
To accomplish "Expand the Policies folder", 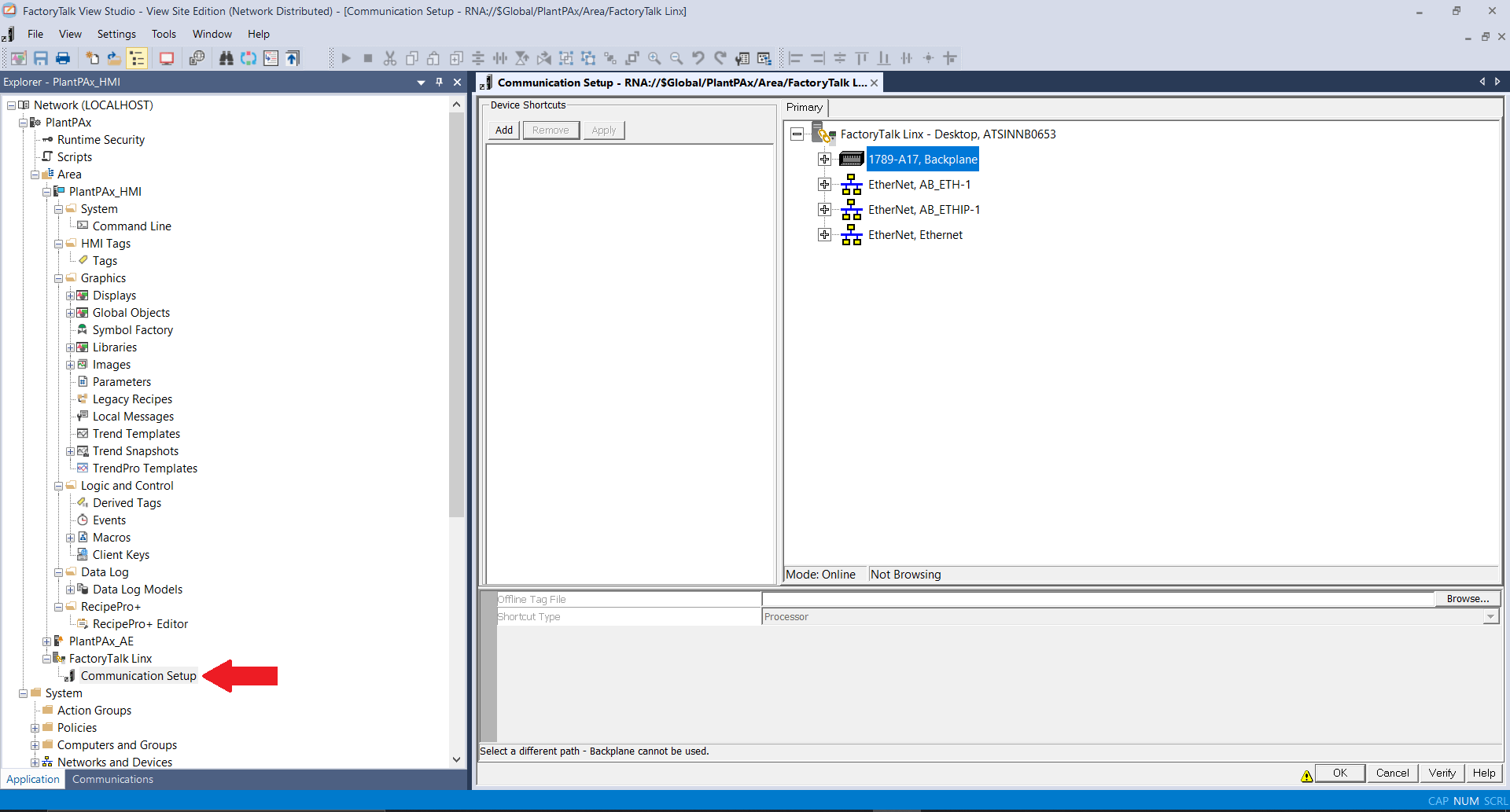I will (35, 728).
